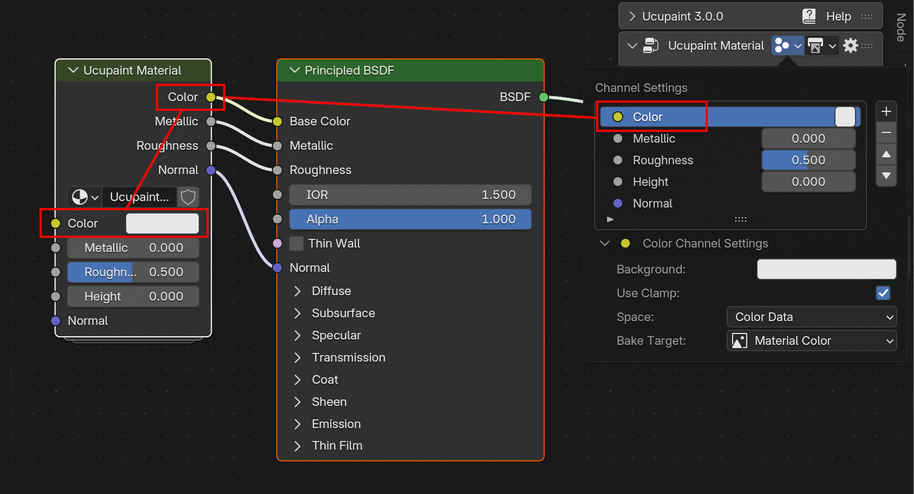This screenshot has width=914, height=494.
Task: Open the Ucupaint settings gear icon
Action: (850, 45)
